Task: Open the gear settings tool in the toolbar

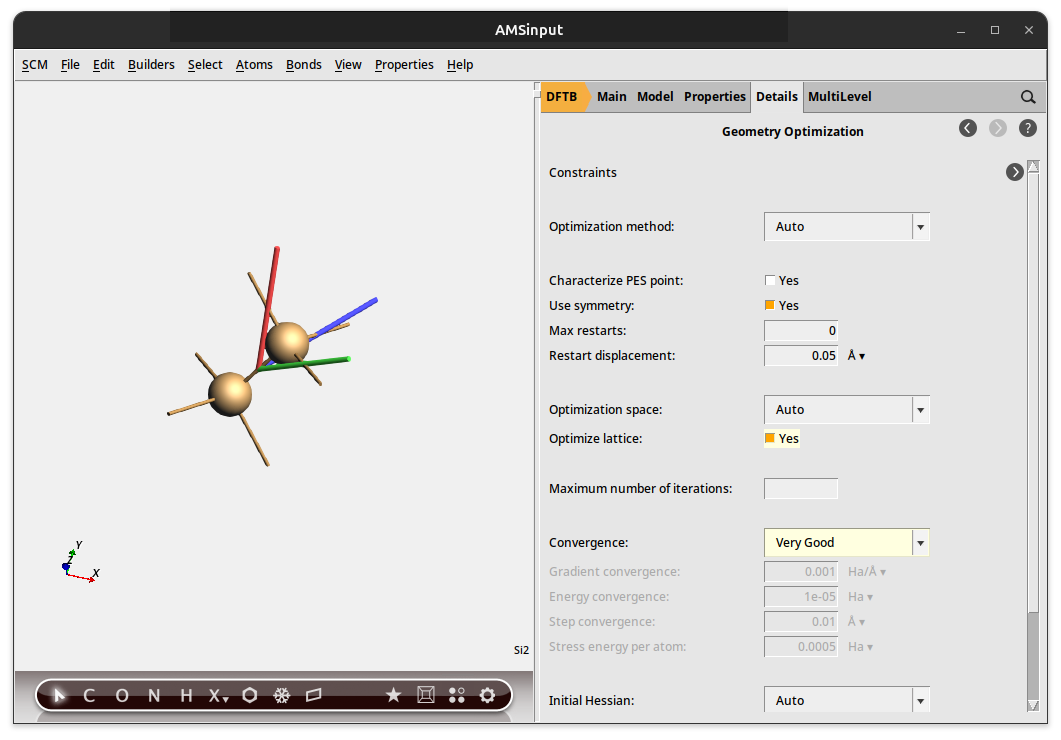Action: tap(487, 695)
